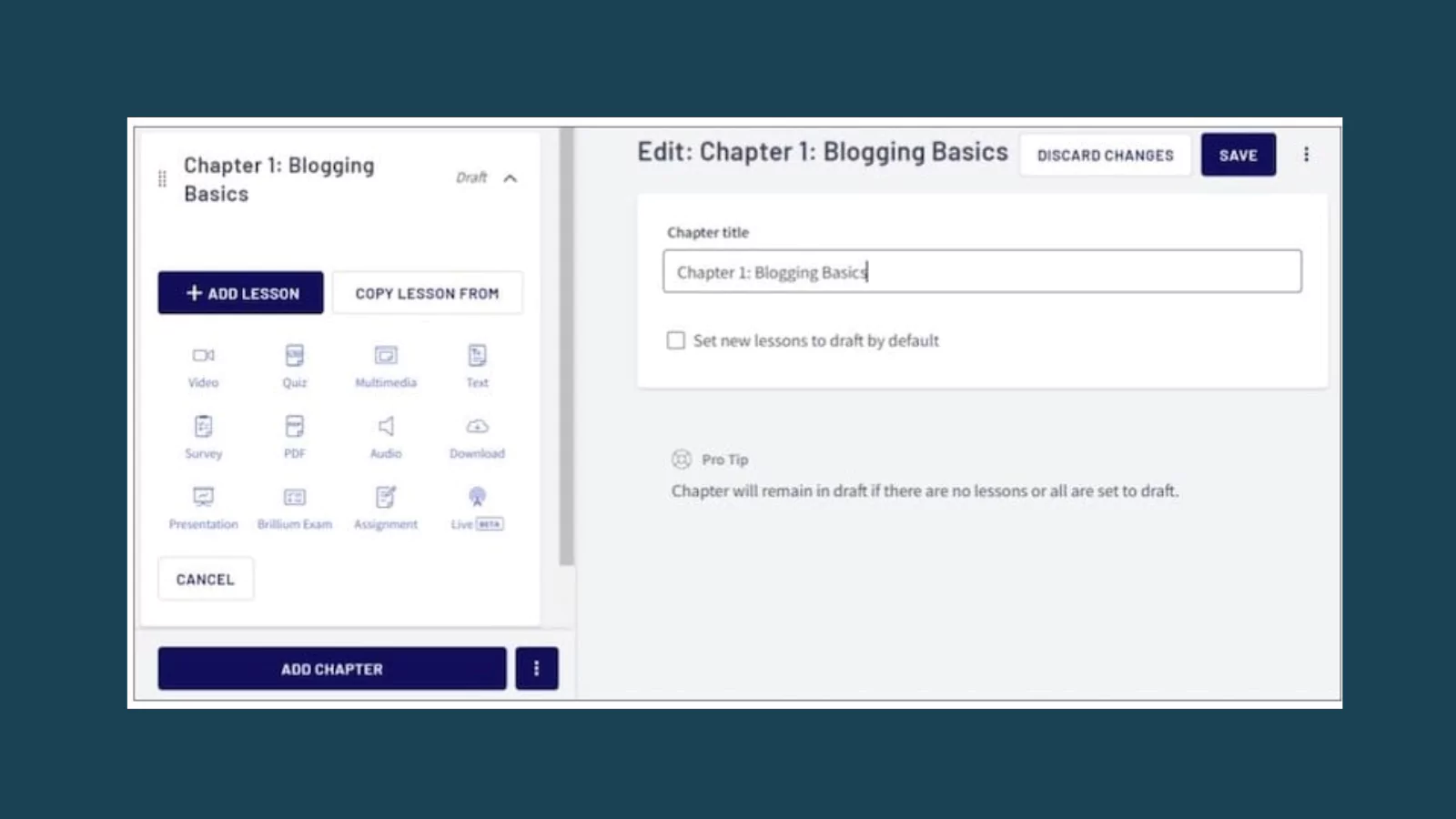This screenshot has width=1456, height=819.
Task: Click the Add Lesson button
Action: (x=240, y=293)
